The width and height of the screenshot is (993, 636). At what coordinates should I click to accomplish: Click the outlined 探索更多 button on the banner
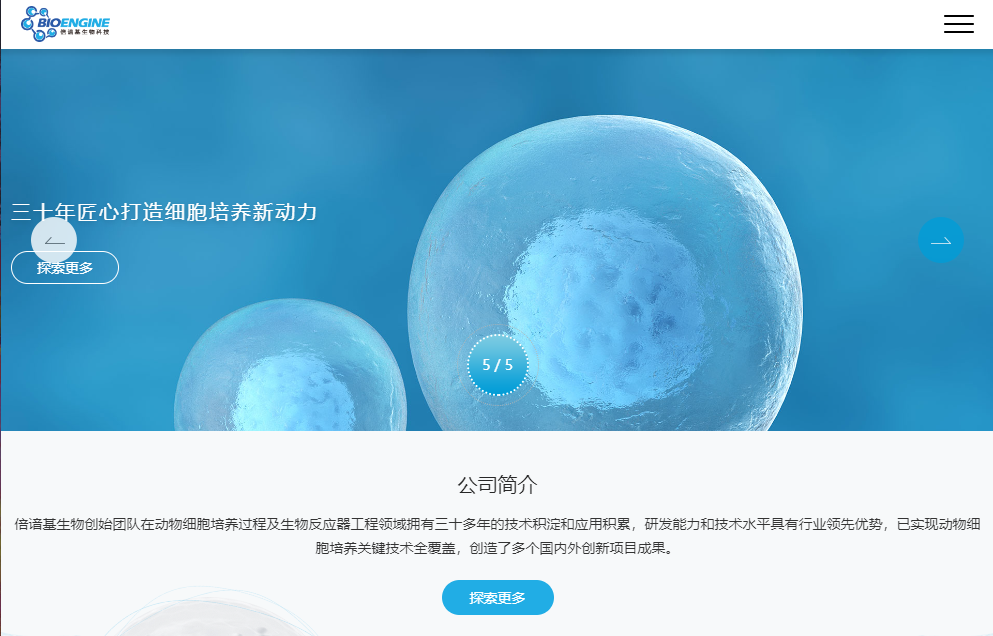point(65,267)
